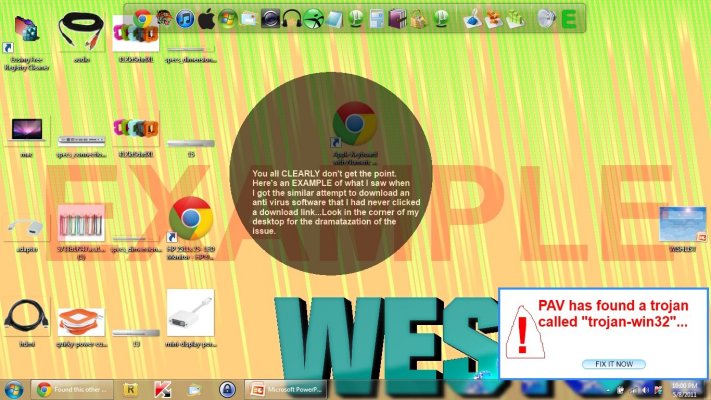Open the WSHLBY PowerPoint file on the desktop

click(x=682, y=229)
